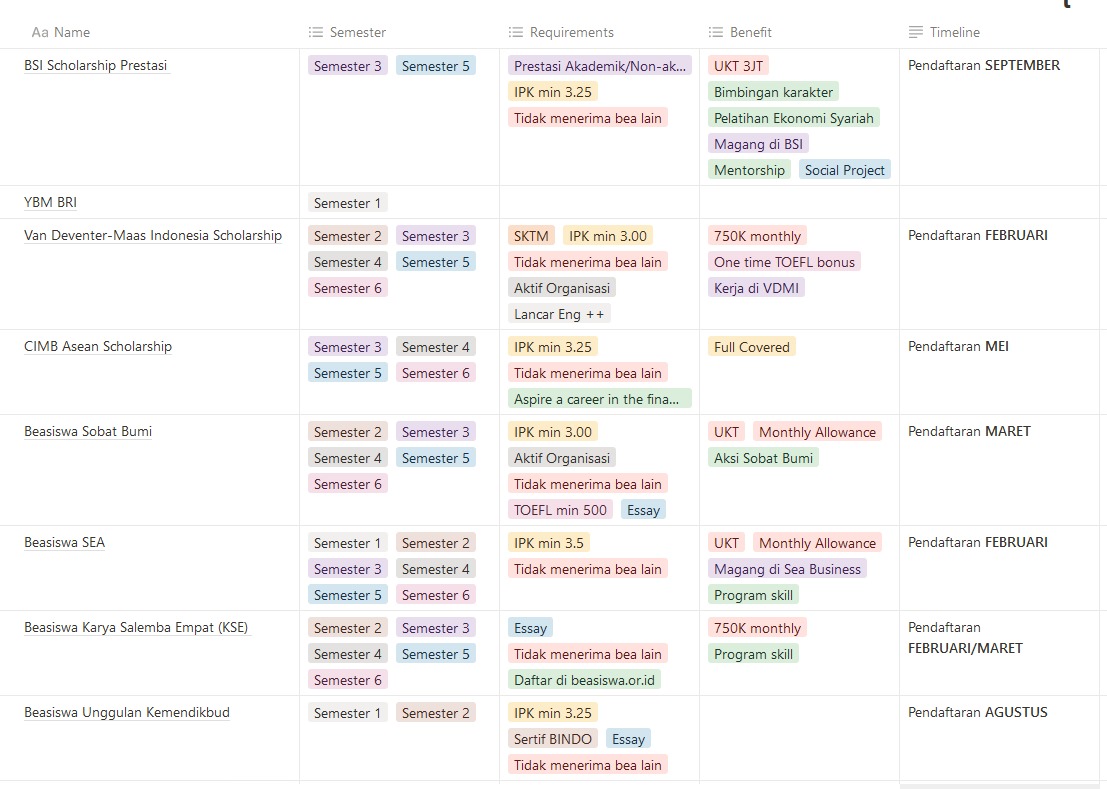Click empty Timeline cell of YBM BRI
This screenshot has width=1107, height=789.
pos(1000,203)
